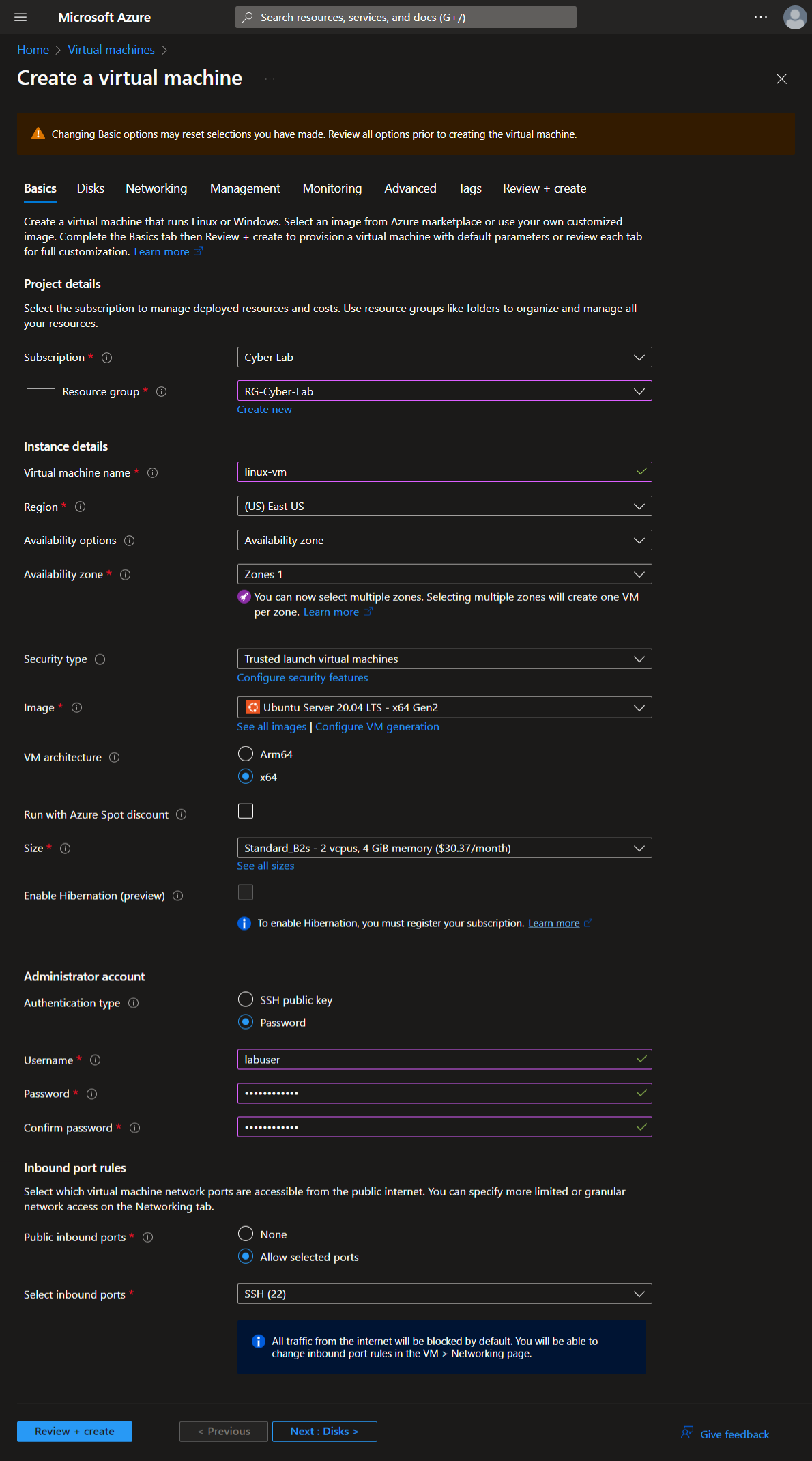The height and width of the screenshot is (1461, 812).
Task: Open the user account avatar
Action: pos(795,17)
